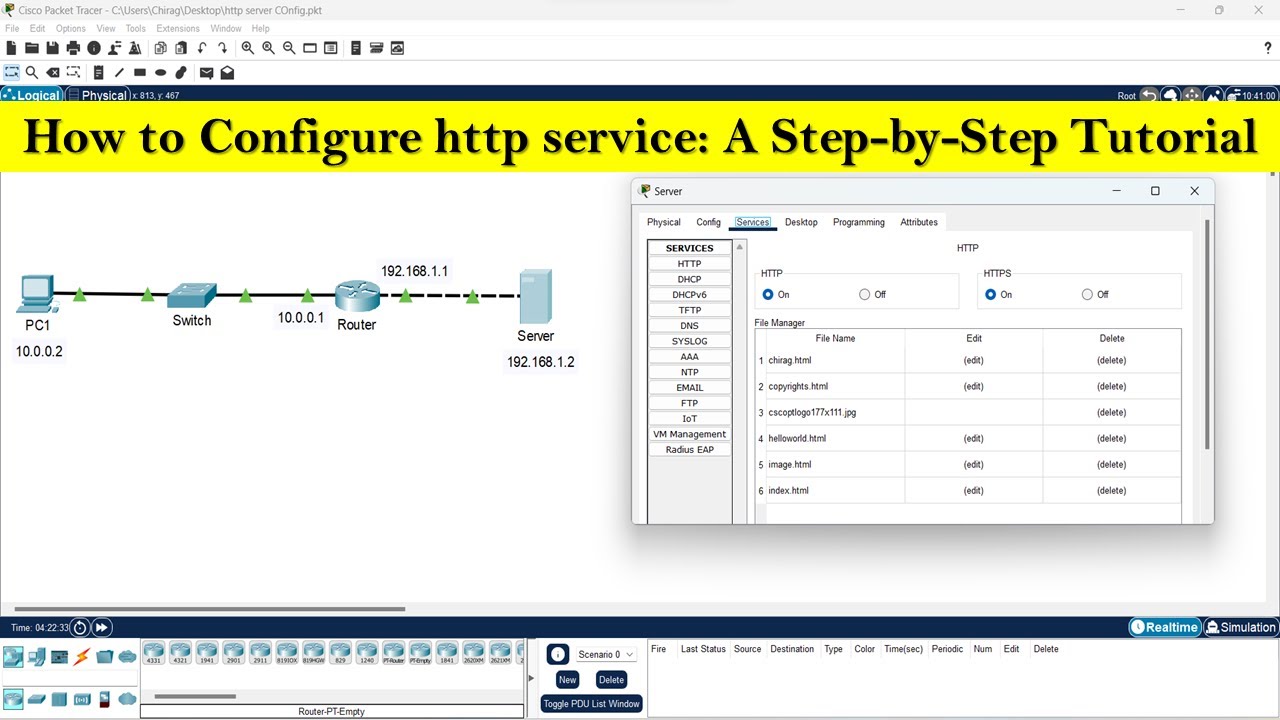Viewport: 1280px width, 720px height.
Task: Open the File menu
Action: [12, 28]
